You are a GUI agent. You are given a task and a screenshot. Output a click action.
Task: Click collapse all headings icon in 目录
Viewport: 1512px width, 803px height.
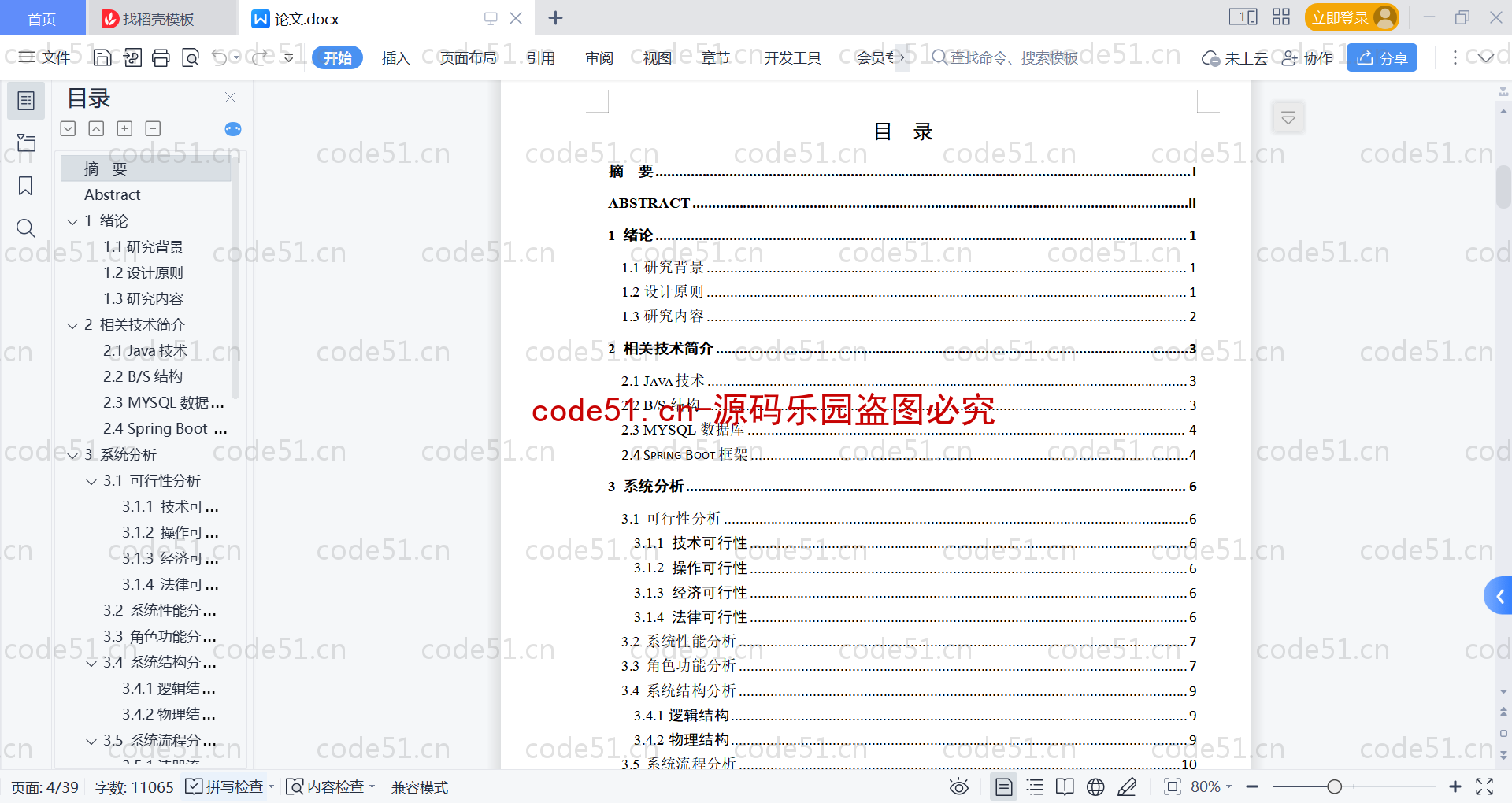[96, 128]
